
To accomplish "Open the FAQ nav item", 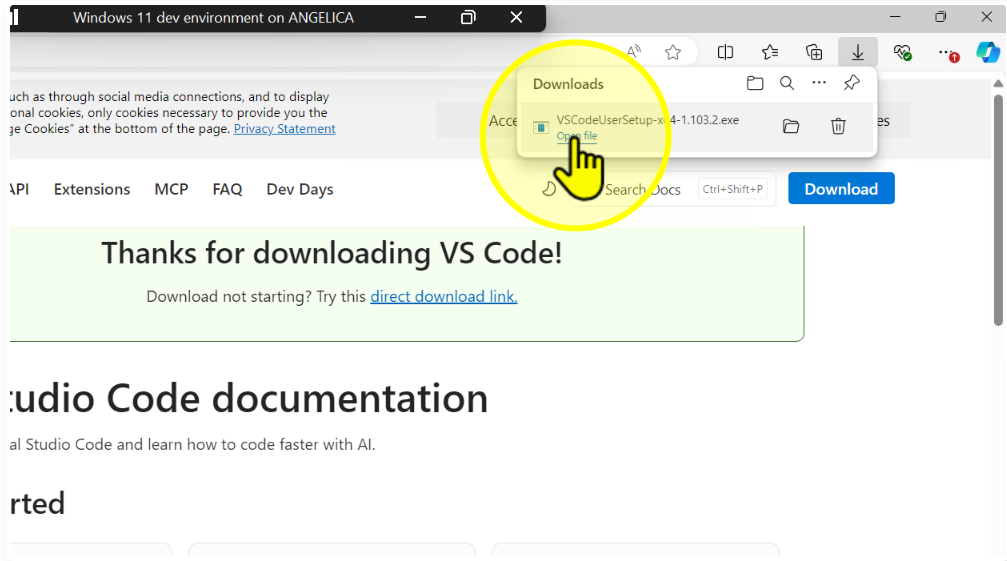I will (227, 189).
